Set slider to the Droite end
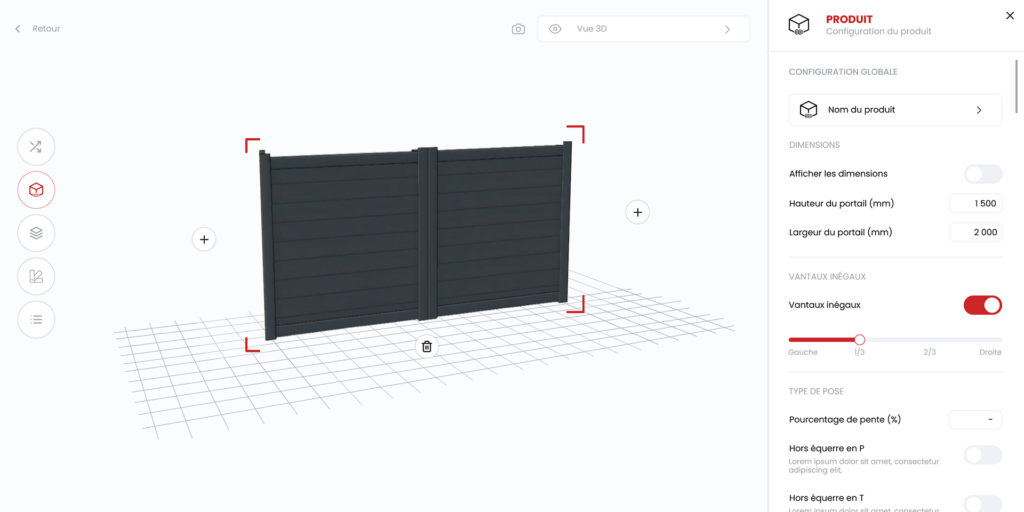Viewport: 1024px width, 512px height. 1000,340
